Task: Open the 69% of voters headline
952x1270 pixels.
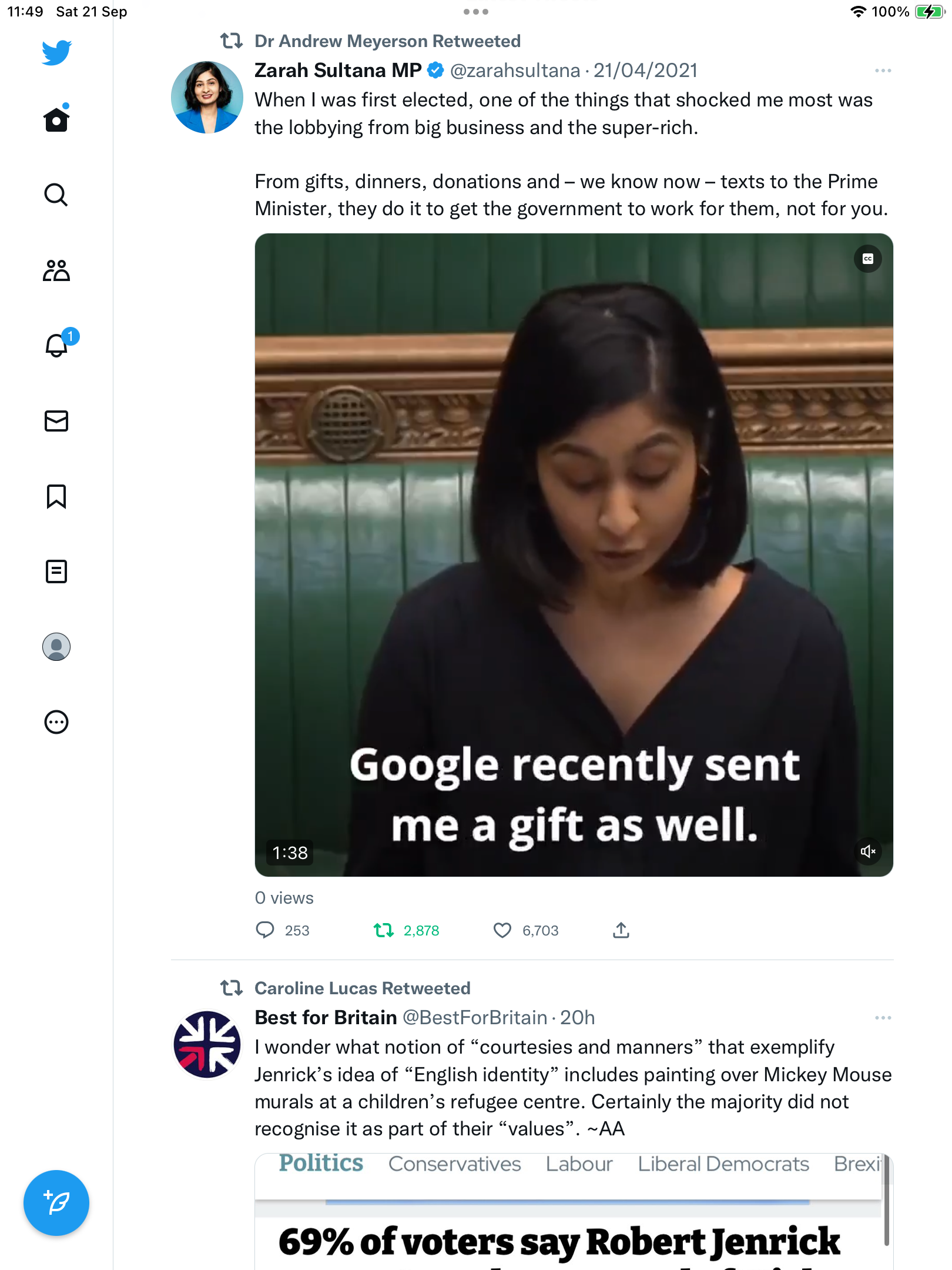Action: [559, 1244]
